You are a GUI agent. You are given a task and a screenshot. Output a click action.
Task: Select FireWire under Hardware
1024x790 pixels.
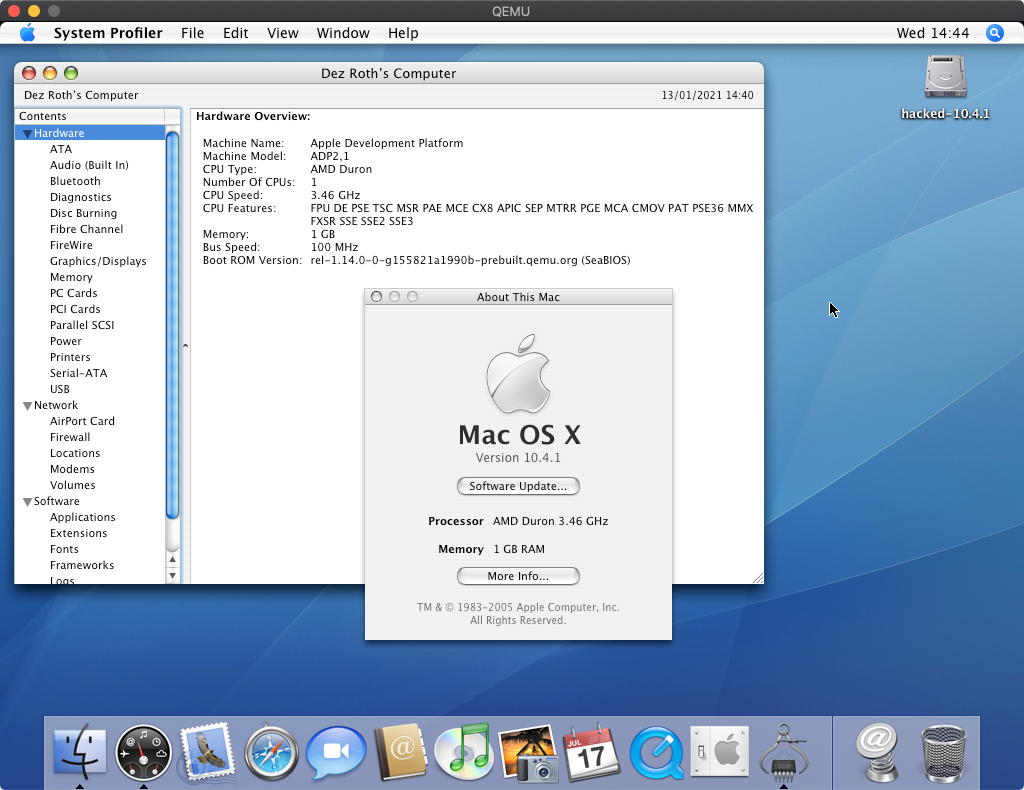coord(71,245)
